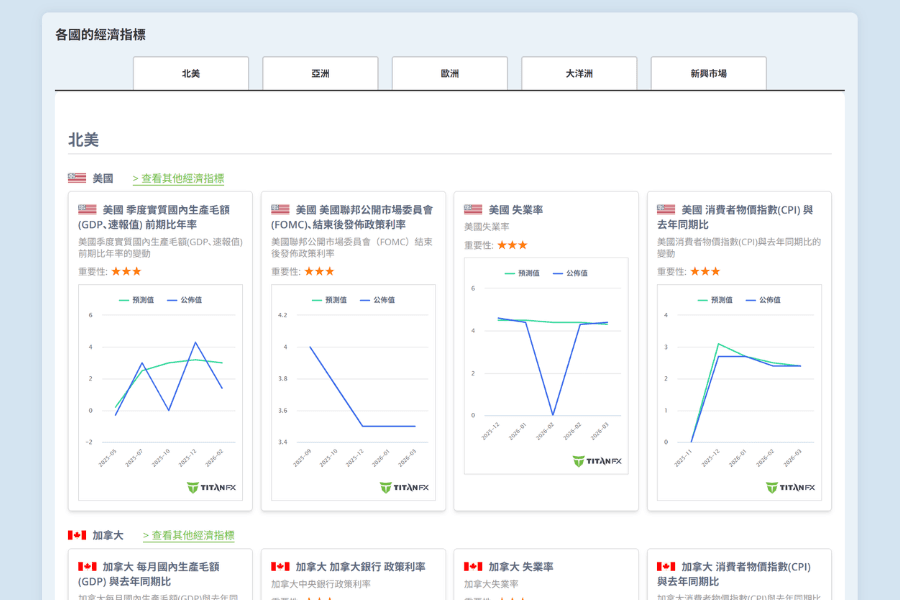Viewport: 900px width, 600px height.
Task: Open the 美國 季度實質國內生產毛額 card title
Action: [x=165, y=217]
